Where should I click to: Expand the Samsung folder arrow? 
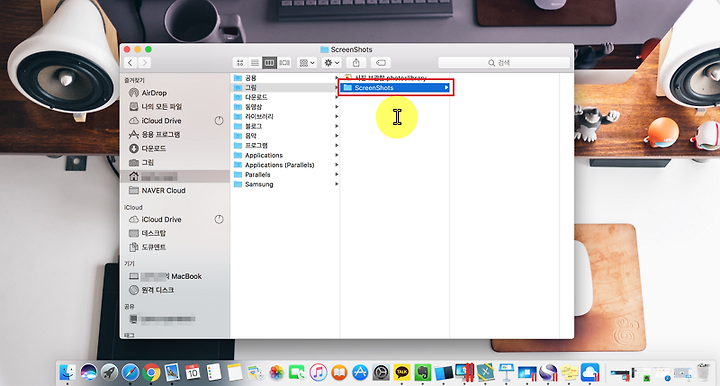(336, 184)
